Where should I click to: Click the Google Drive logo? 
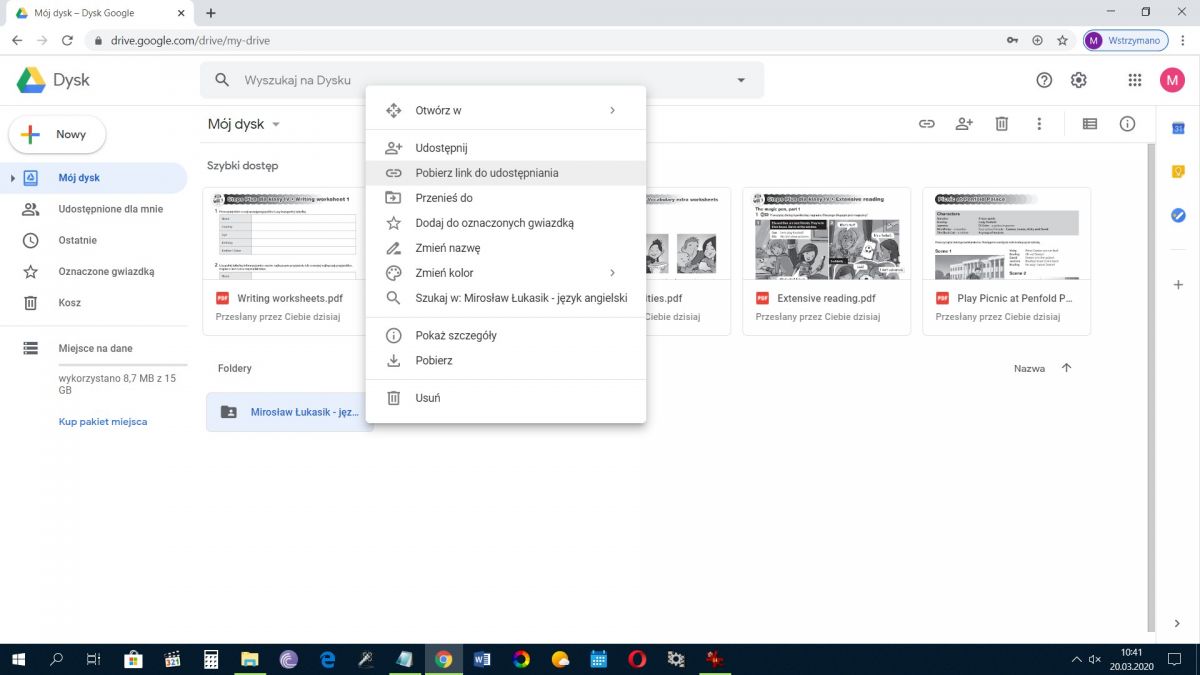click(54, 80)
